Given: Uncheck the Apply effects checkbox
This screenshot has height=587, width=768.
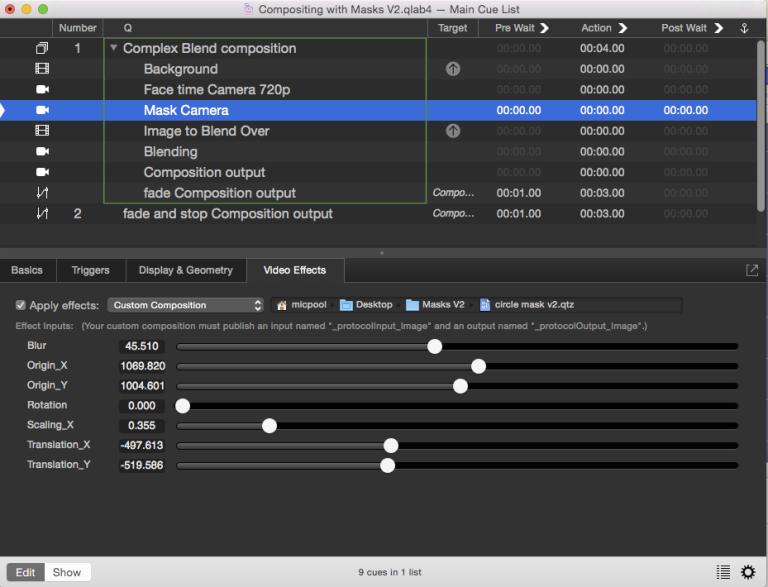Looking at the screenshot, I should point(21,305).
